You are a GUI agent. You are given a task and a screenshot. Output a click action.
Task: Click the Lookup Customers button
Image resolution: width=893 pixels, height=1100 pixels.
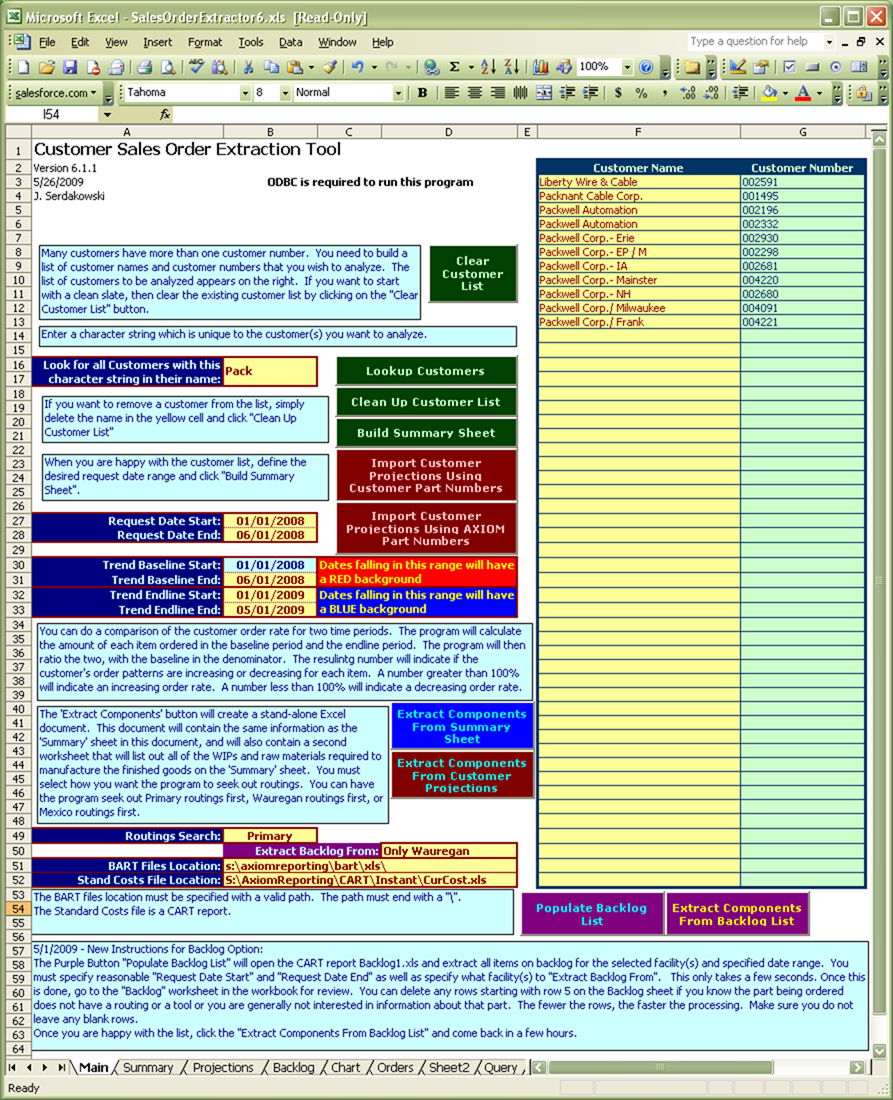click(x=426, y=371)
